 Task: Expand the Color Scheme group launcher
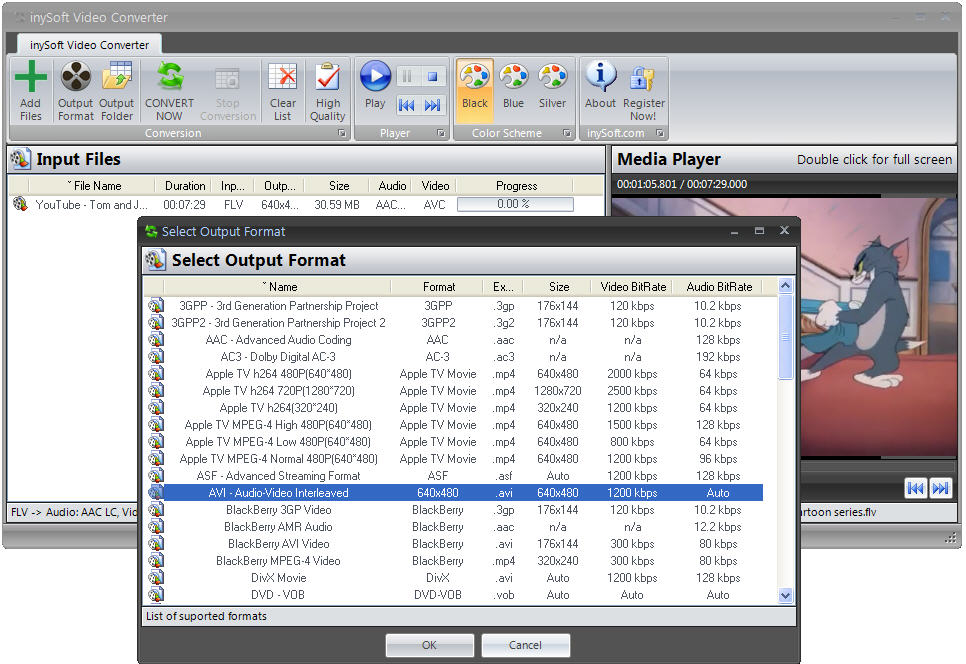click(567, 133)
